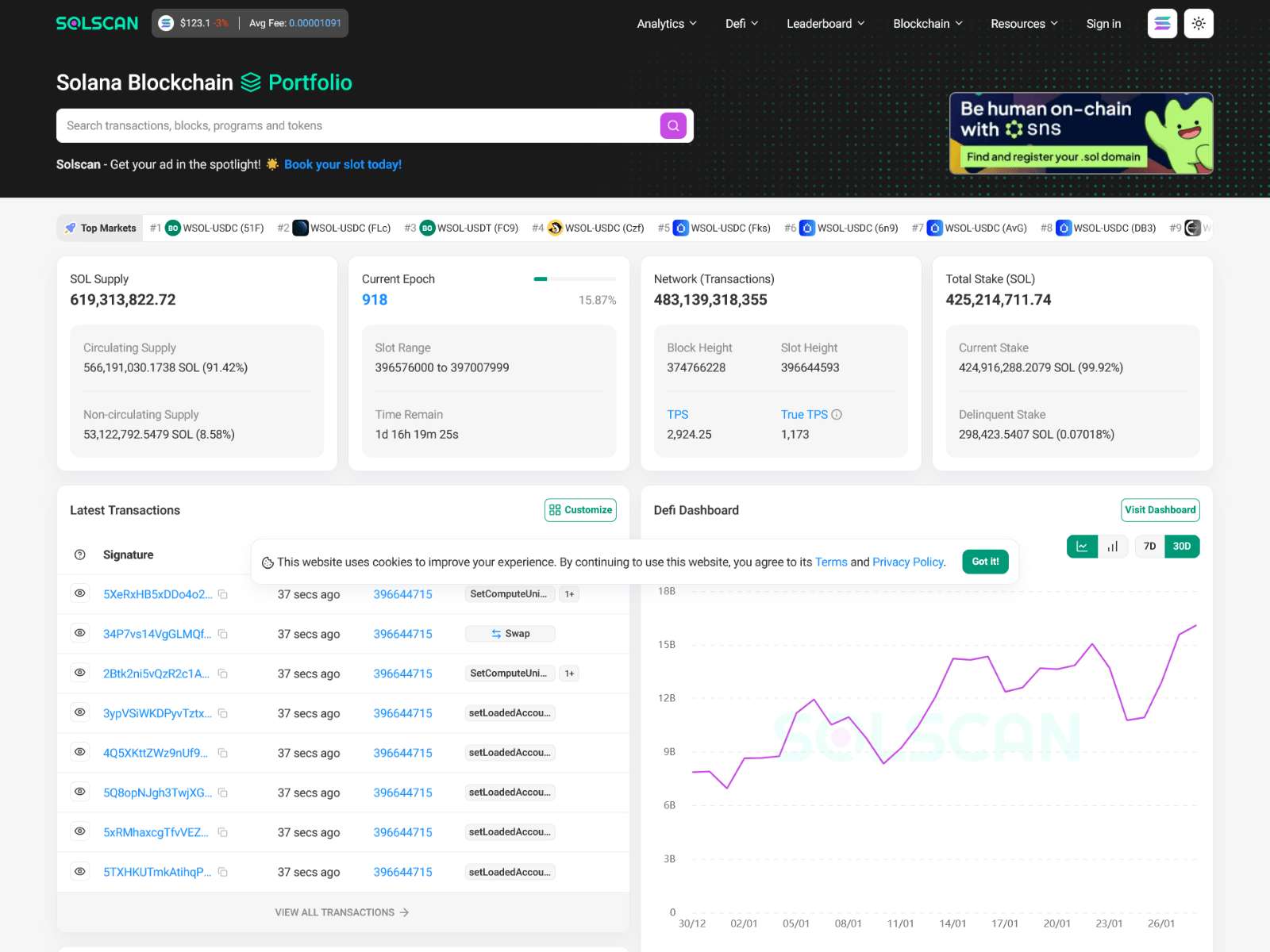Click the Solscan logo
Screen dimensions: 1270x952
point(97,24)
